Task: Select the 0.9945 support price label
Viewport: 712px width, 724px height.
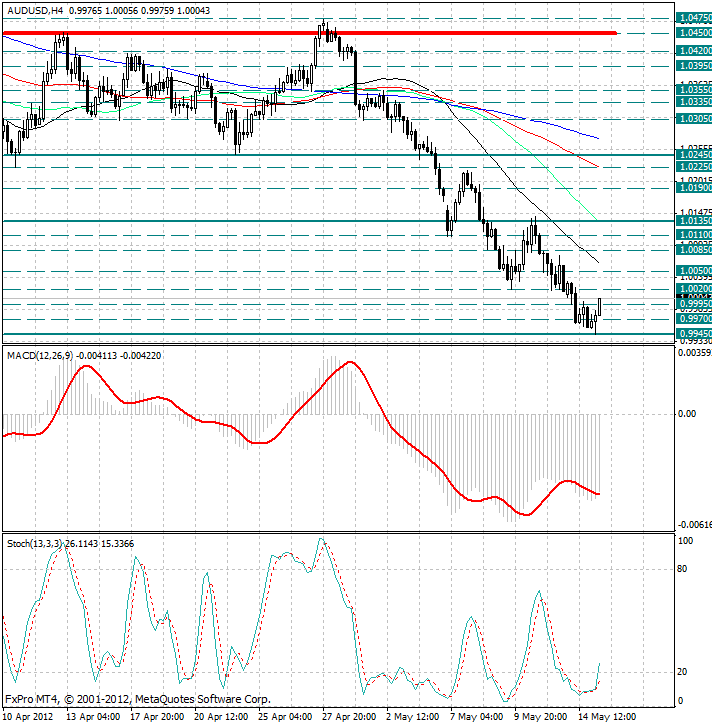Action: click(x=693, y=333)
